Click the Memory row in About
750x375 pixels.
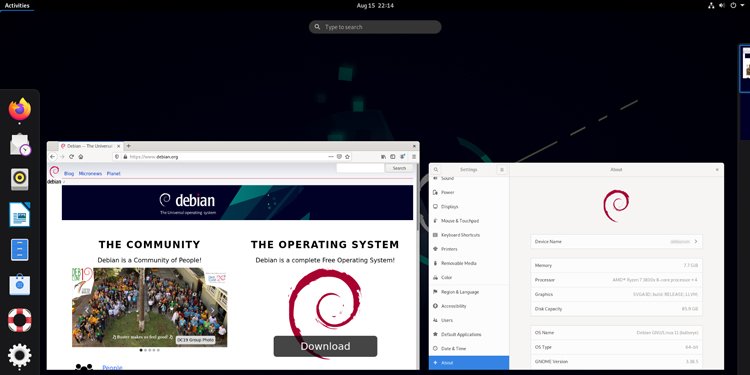(617, 265)
